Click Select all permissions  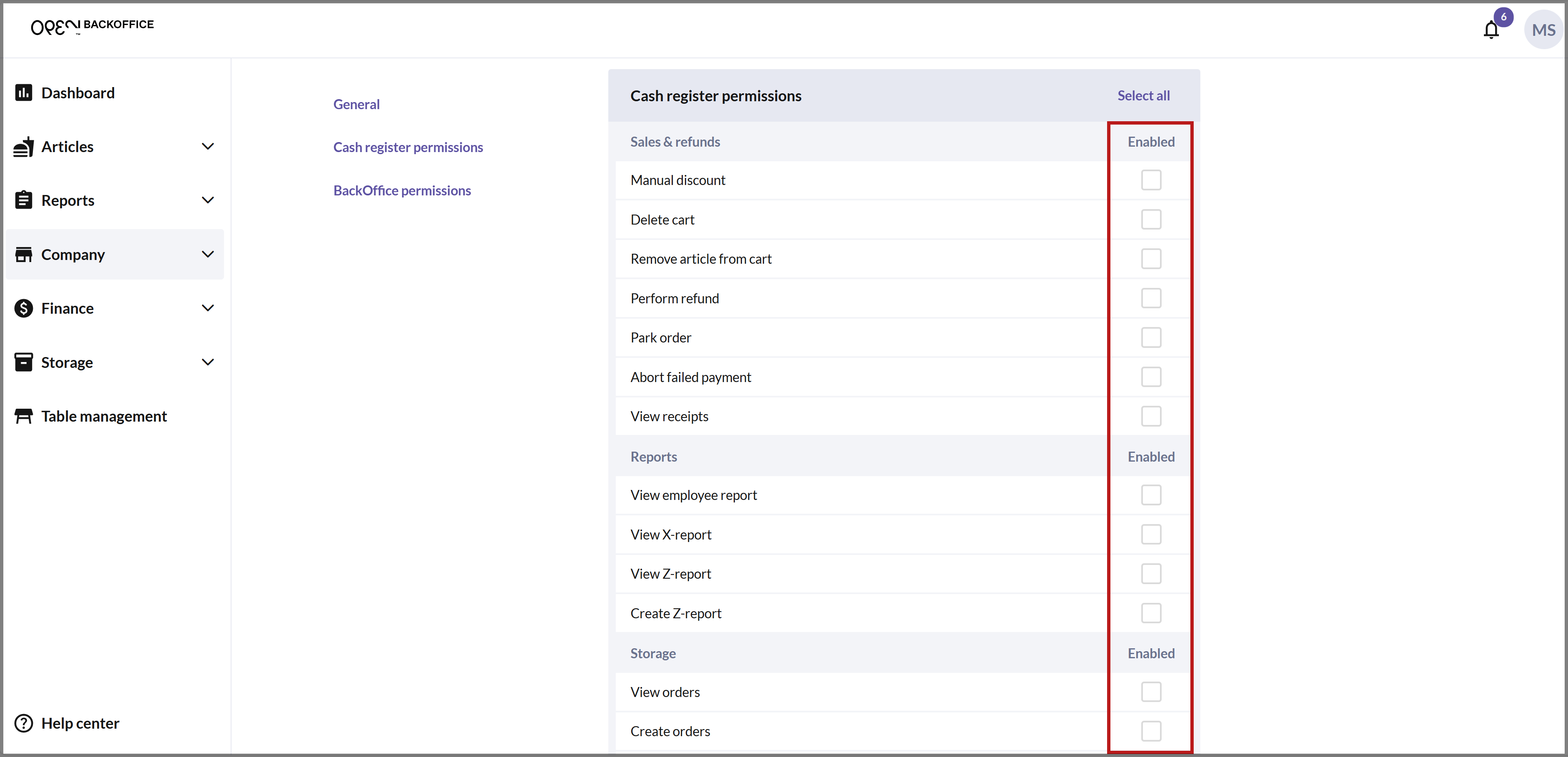pyautogui.click(x=1143, y=96)
